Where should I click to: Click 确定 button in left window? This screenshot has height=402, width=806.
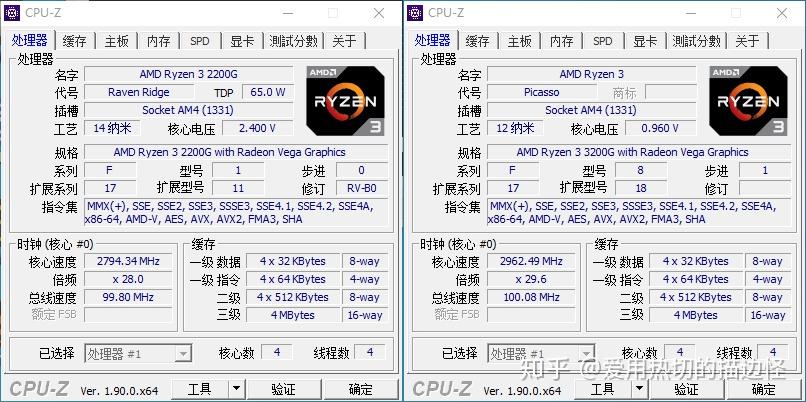pos(361,389)
